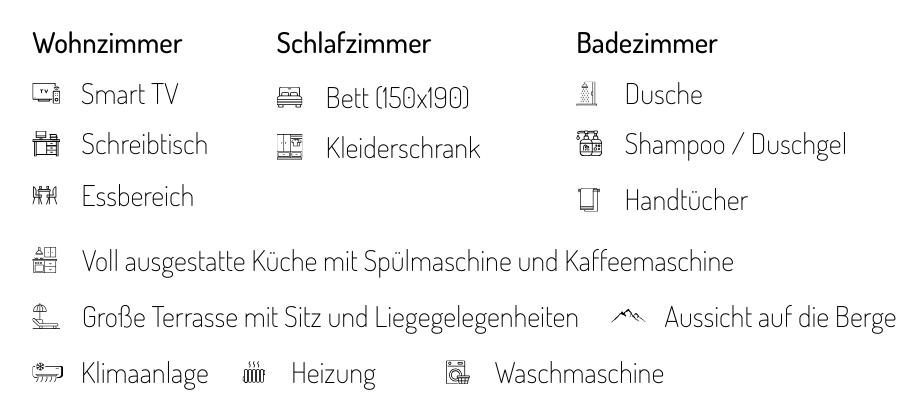Image resolution: width=921 pixels, height=416 pixels.
Task: Click the towel icon beside Handtücher
Action: [x=590, y=200]
